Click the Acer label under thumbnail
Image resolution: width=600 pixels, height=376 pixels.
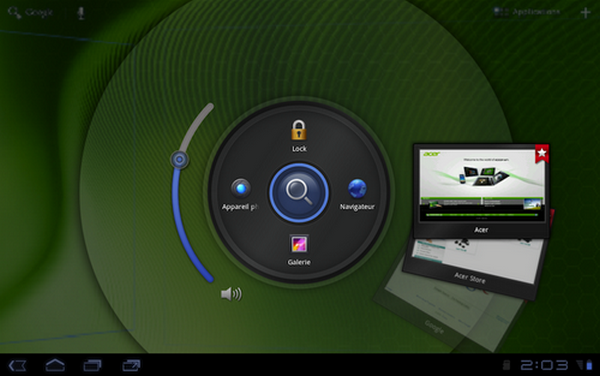pos(481,230)
